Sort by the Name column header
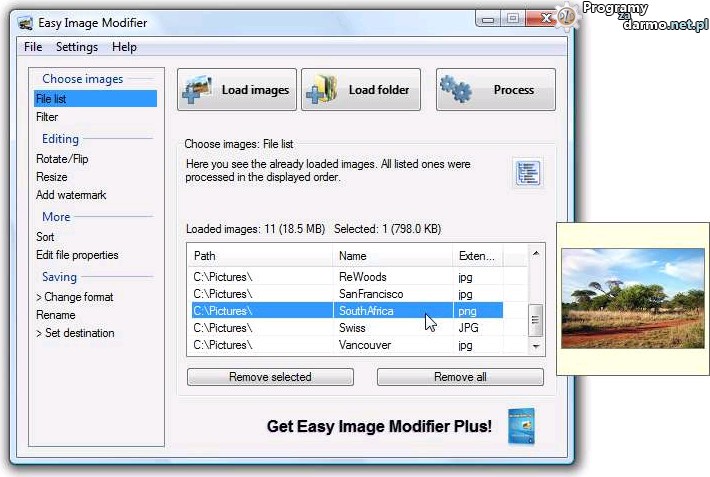This screenshot has width=710, height=477. (392, 256)
